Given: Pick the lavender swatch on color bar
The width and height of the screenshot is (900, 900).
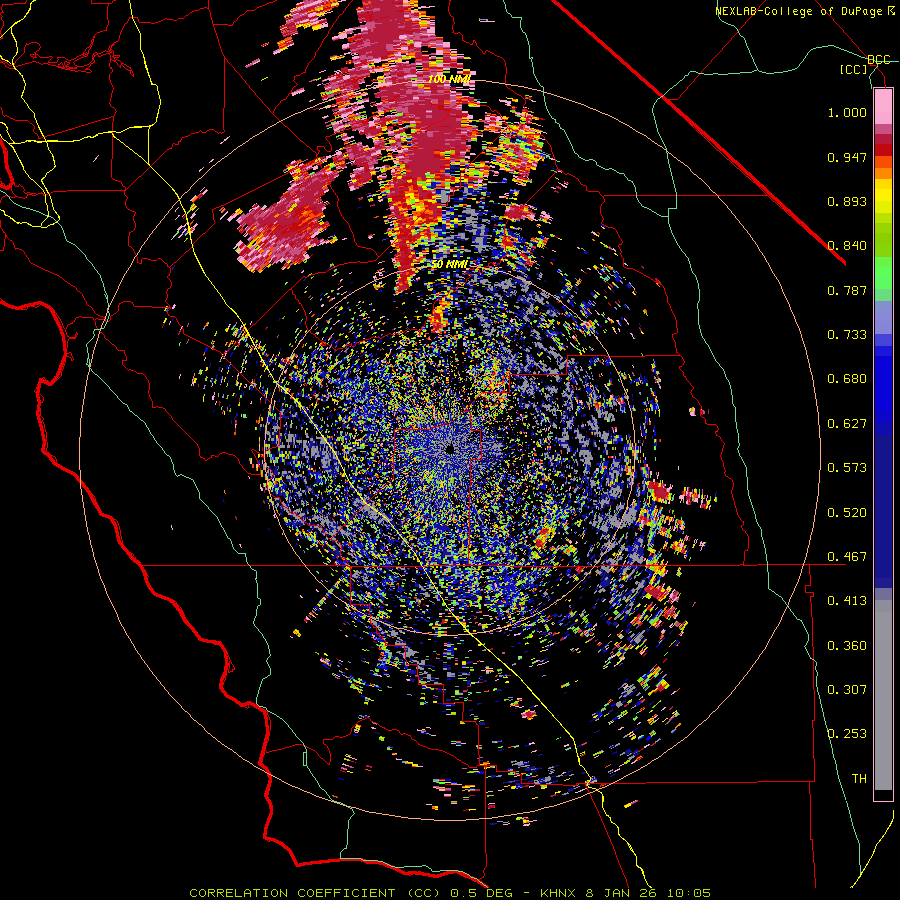Looking at the screenshot, I should (x=883, y=317).
